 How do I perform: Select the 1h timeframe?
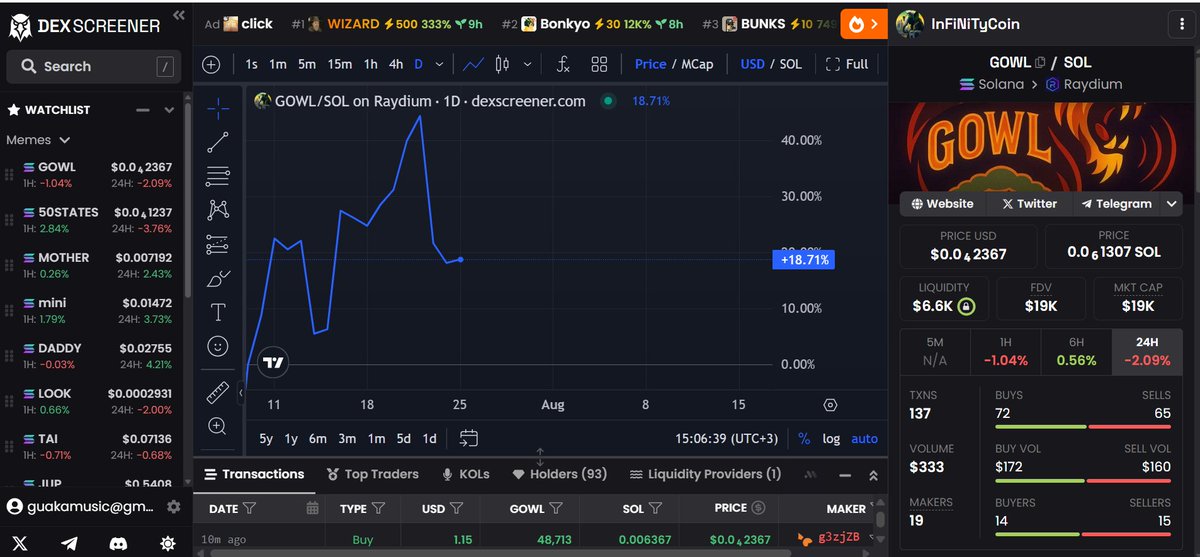tap(370, 64)
